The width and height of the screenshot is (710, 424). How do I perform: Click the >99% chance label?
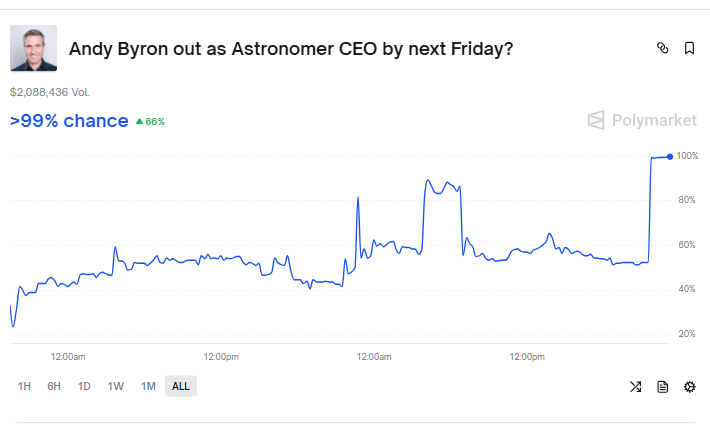click(x=69, y=121)
